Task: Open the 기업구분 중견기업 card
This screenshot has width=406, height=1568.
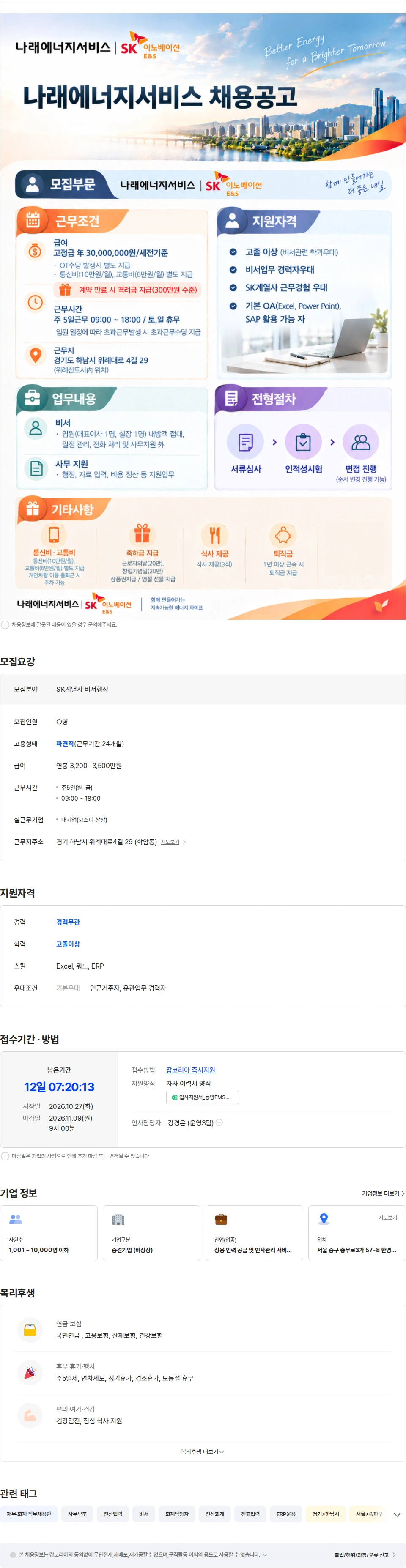Action: (151, 1233)
